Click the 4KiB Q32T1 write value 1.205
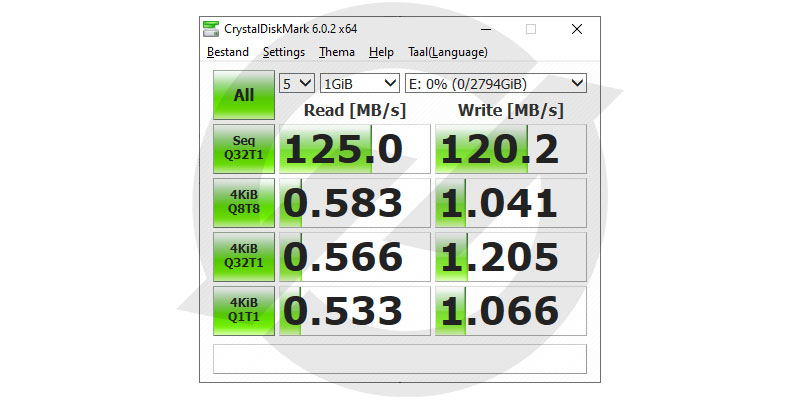800x400 pixels. 511,257
